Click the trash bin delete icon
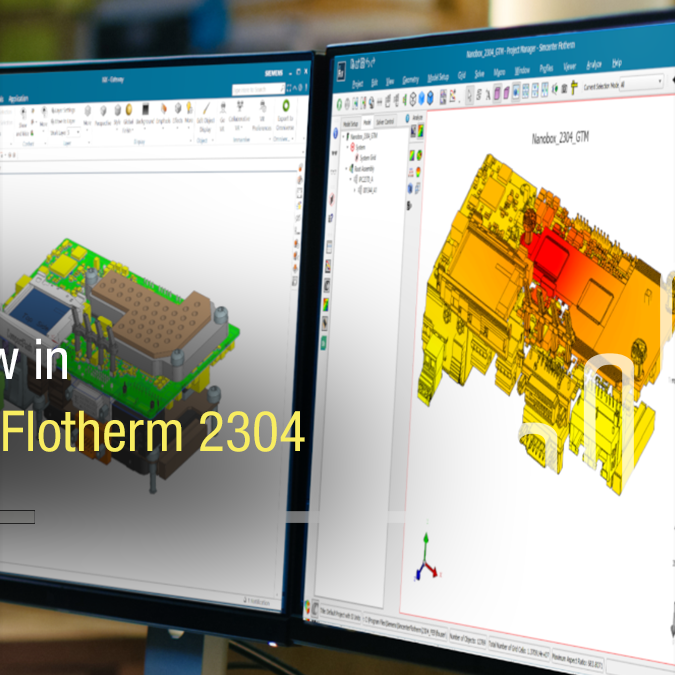 click(564, 88)
